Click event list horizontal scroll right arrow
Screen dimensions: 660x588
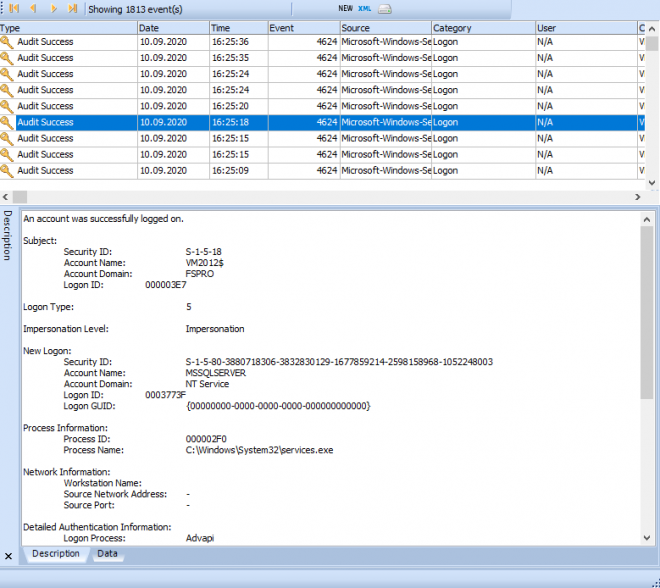(x=638, y=197)
